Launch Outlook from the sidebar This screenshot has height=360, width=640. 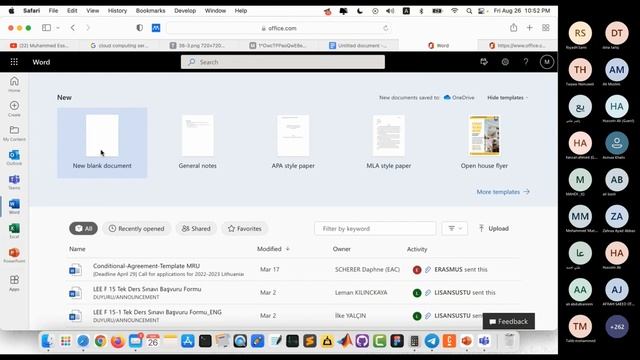click(14, 158)
